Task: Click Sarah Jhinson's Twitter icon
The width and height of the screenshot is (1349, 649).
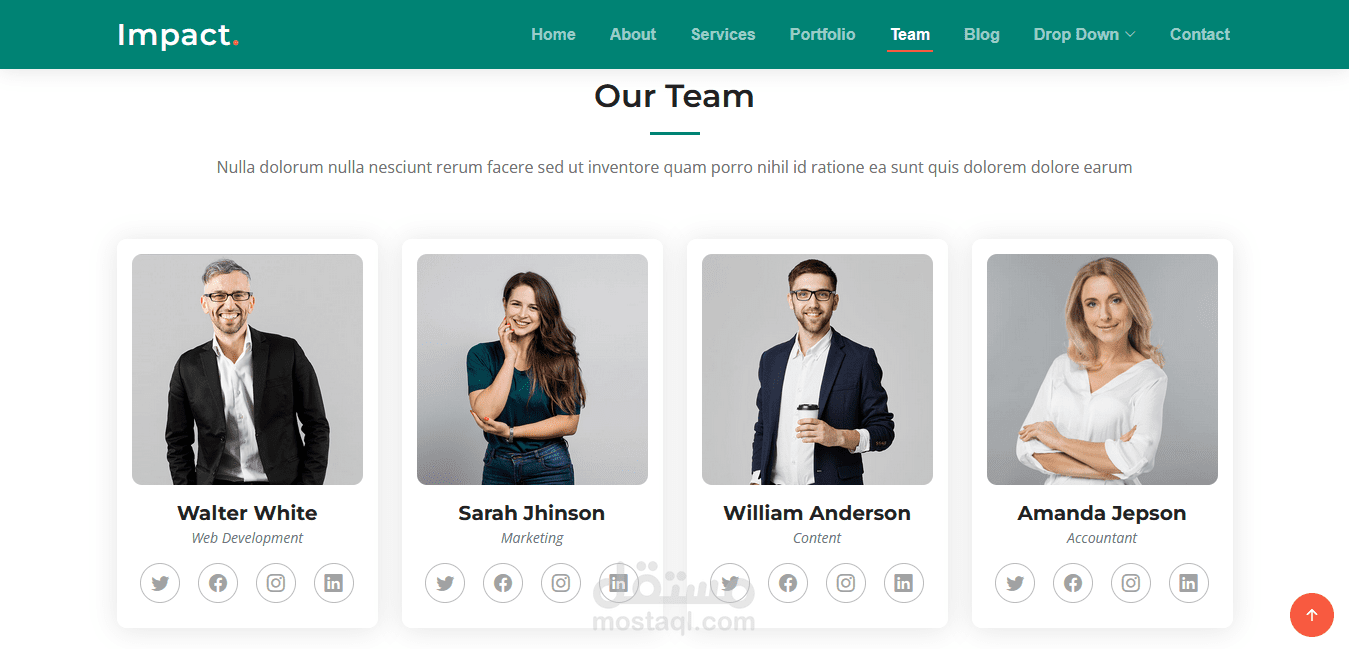Action: 445,583
